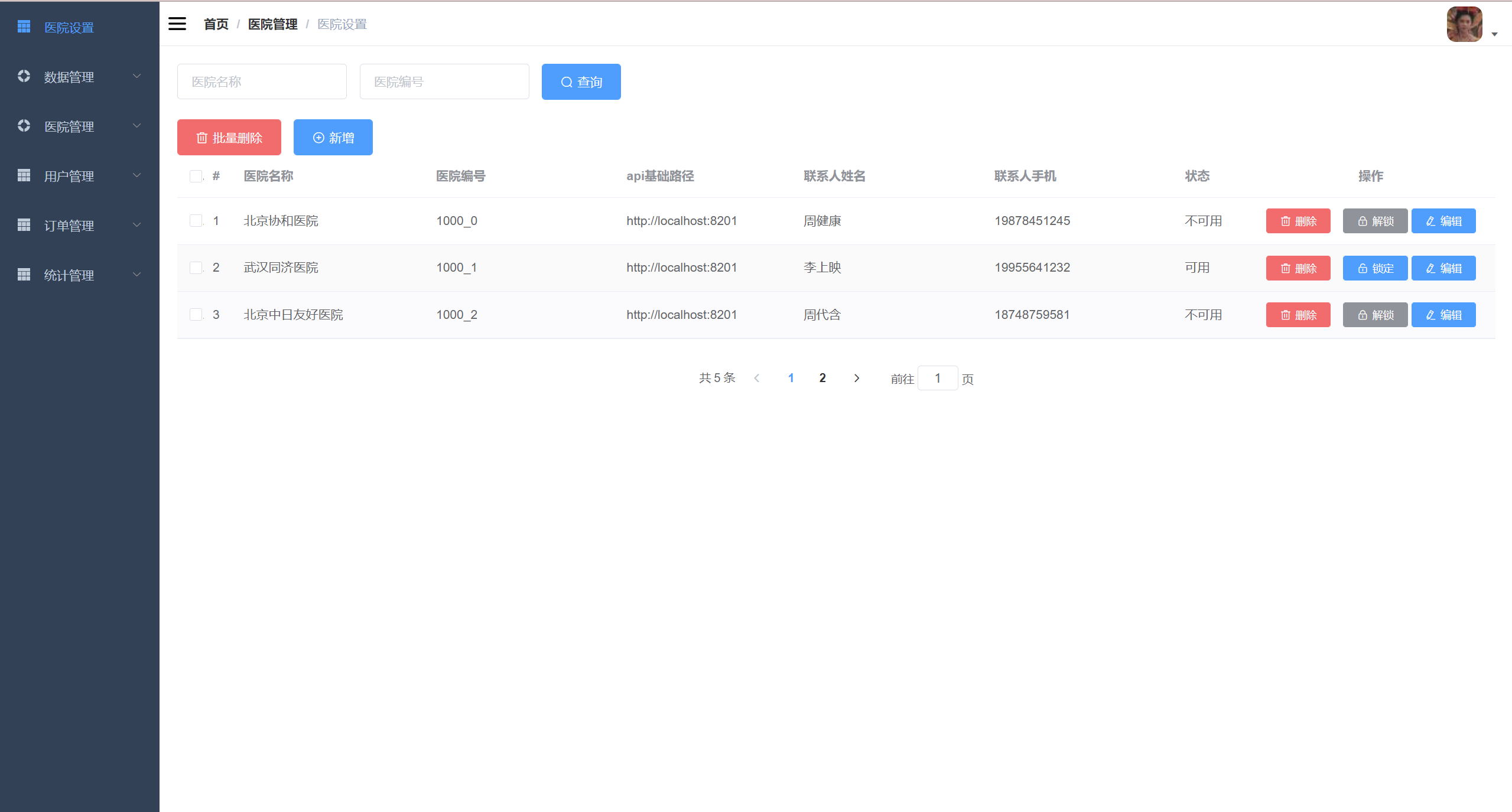Viewport: 1512px width, 812px height.
Task: Click phone number 19878451245
Action: 1032,221
